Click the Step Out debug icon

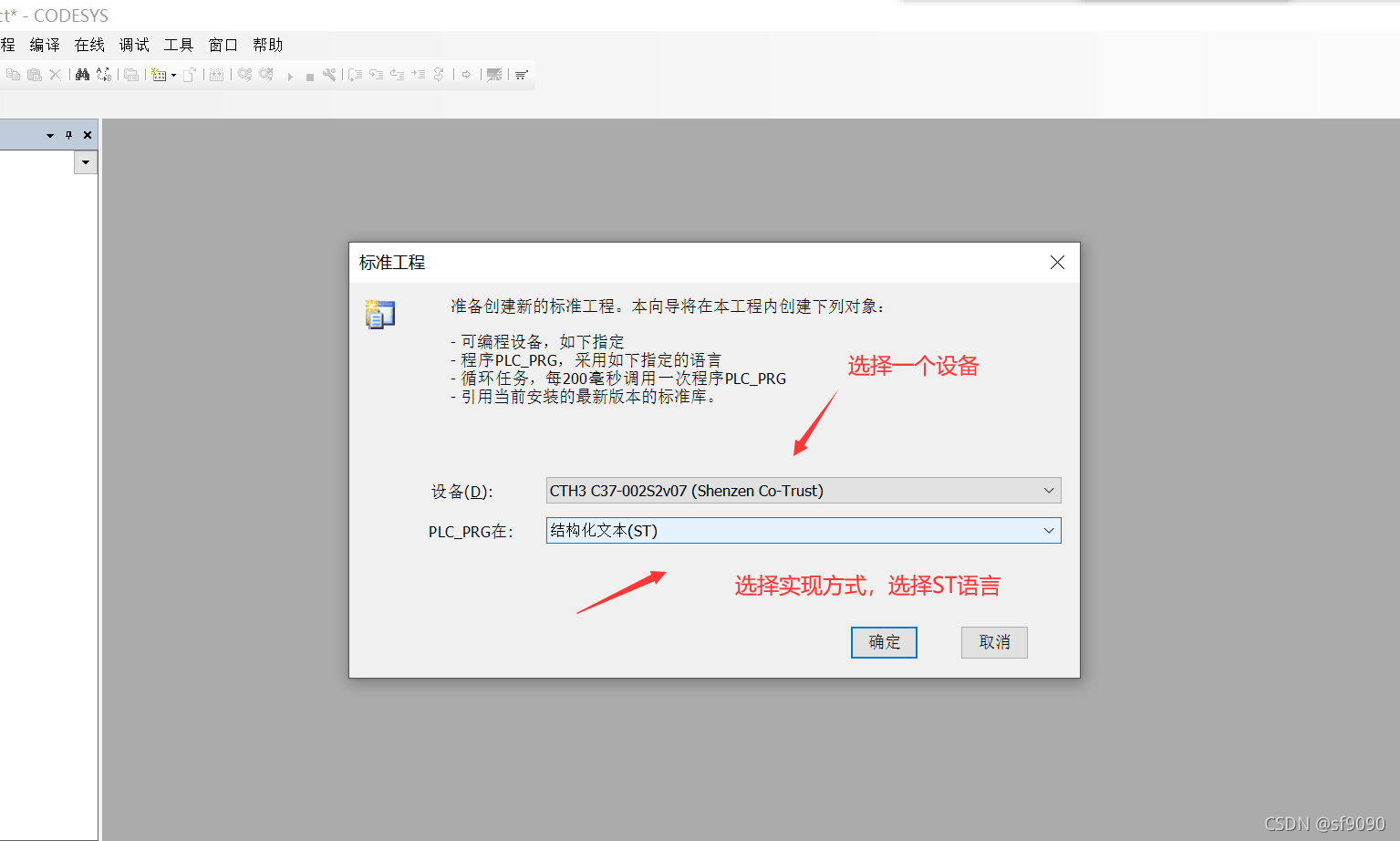pos(397,75)
